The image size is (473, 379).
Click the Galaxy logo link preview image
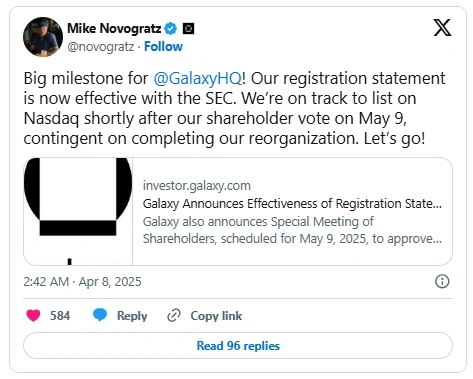[x=78, y=211]
